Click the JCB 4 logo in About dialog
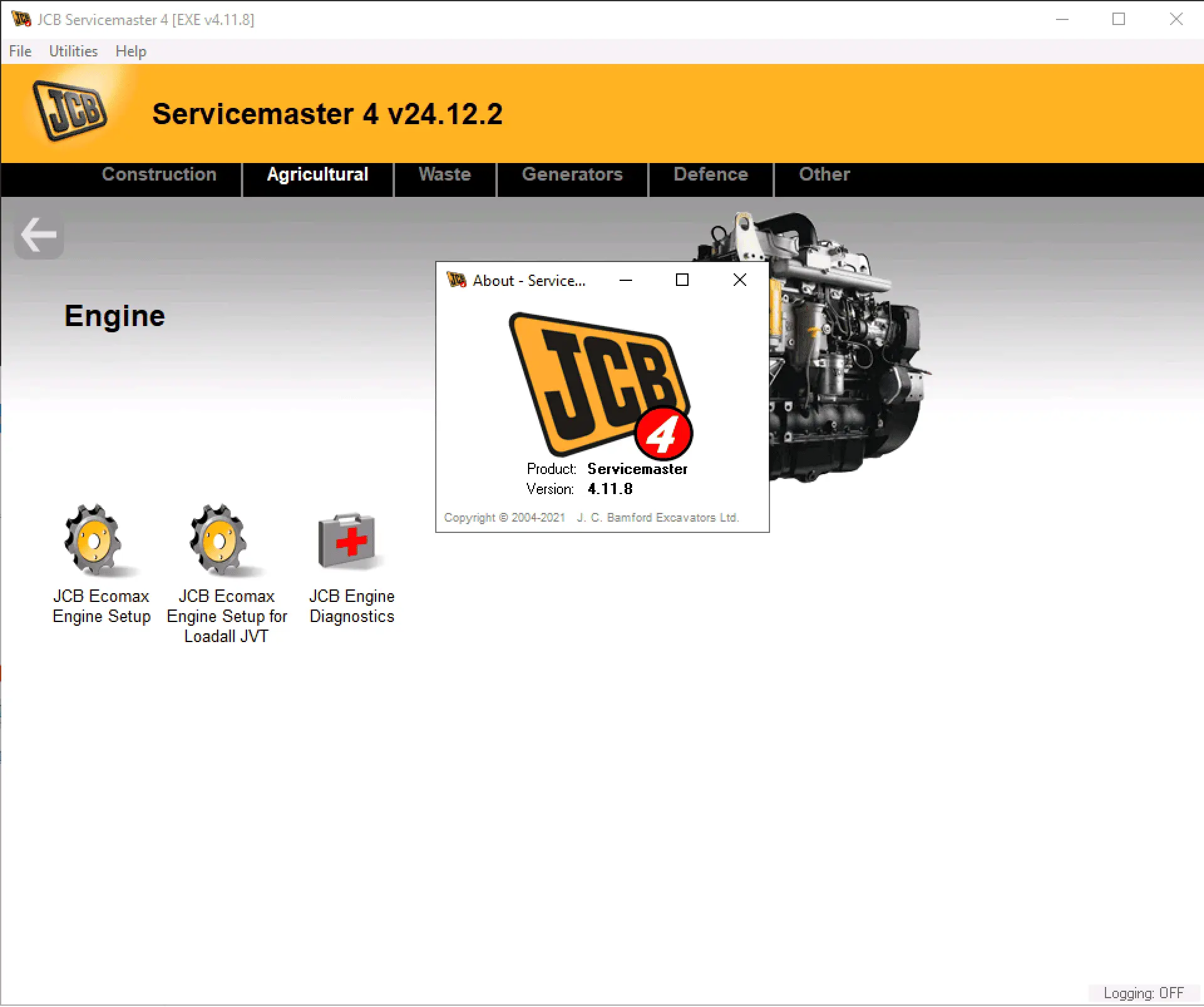1204x1007 pixels. click(601, 385)
